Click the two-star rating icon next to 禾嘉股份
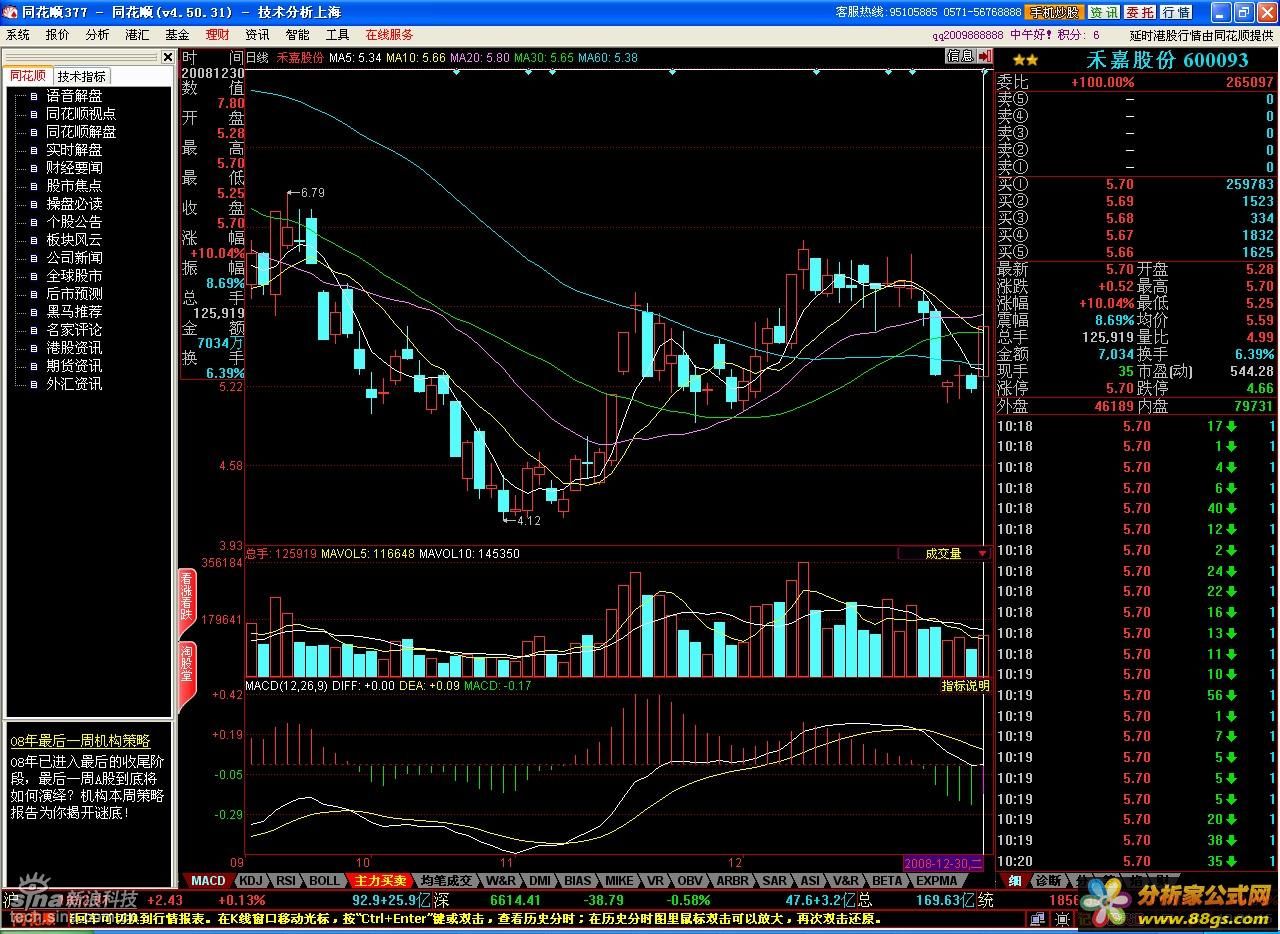This screenshot has height=934, width=1280. point(1025,60)
